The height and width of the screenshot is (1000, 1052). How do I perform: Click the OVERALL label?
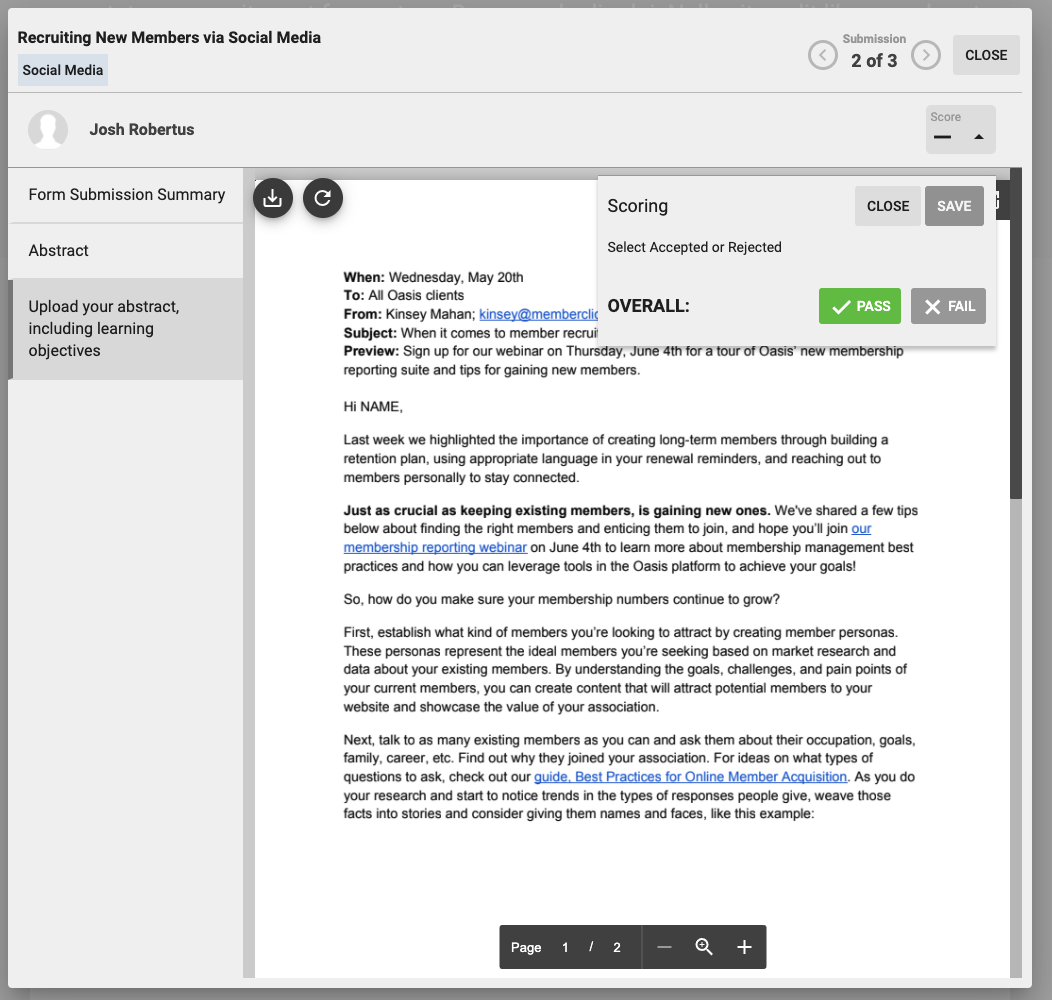[x=648, y=306]
